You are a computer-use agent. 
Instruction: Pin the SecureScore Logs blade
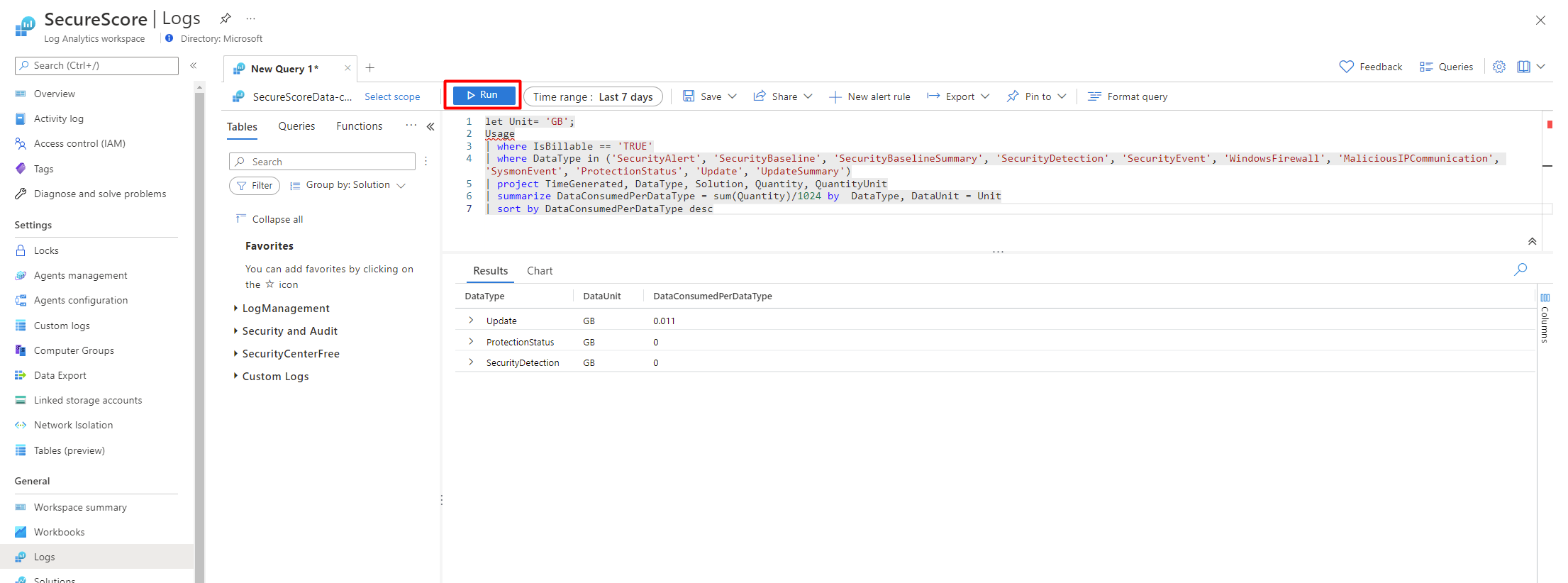click(x=226, y=18)
